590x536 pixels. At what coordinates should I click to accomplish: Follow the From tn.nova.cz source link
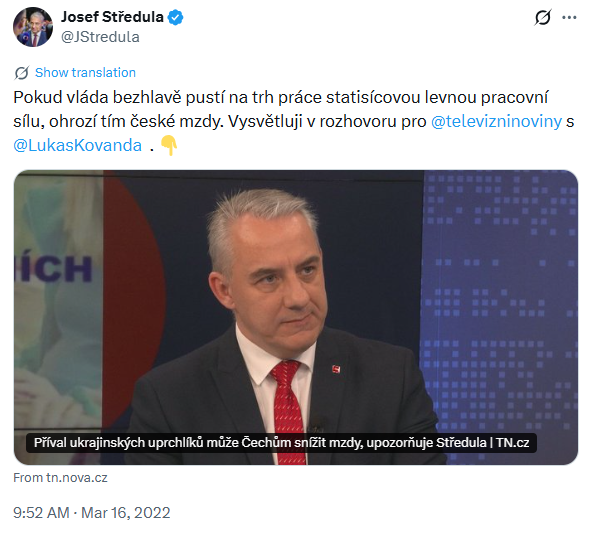[60, 478]
